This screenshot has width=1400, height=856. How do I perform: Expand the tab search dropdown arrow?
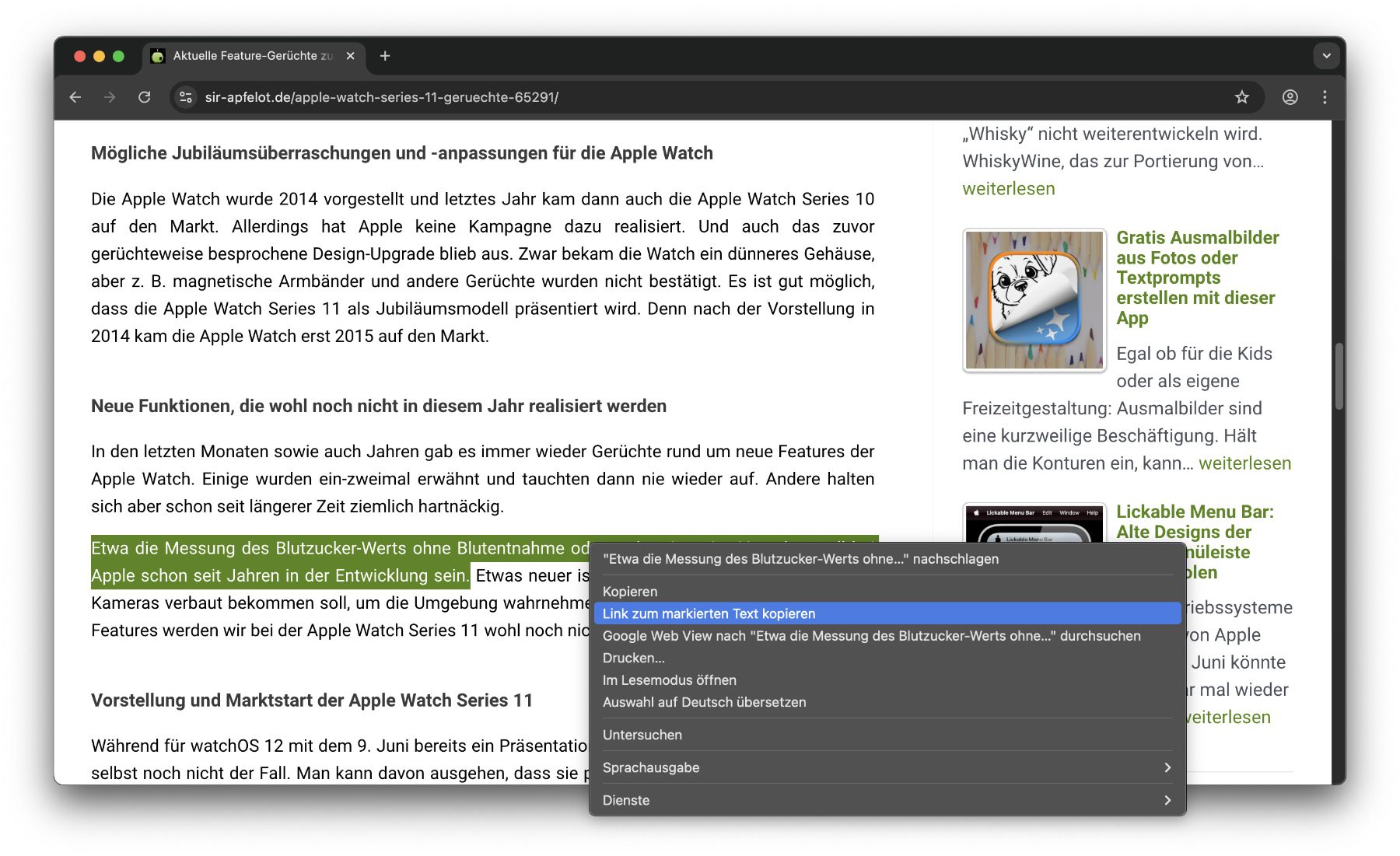click(x=1326, y=56)
